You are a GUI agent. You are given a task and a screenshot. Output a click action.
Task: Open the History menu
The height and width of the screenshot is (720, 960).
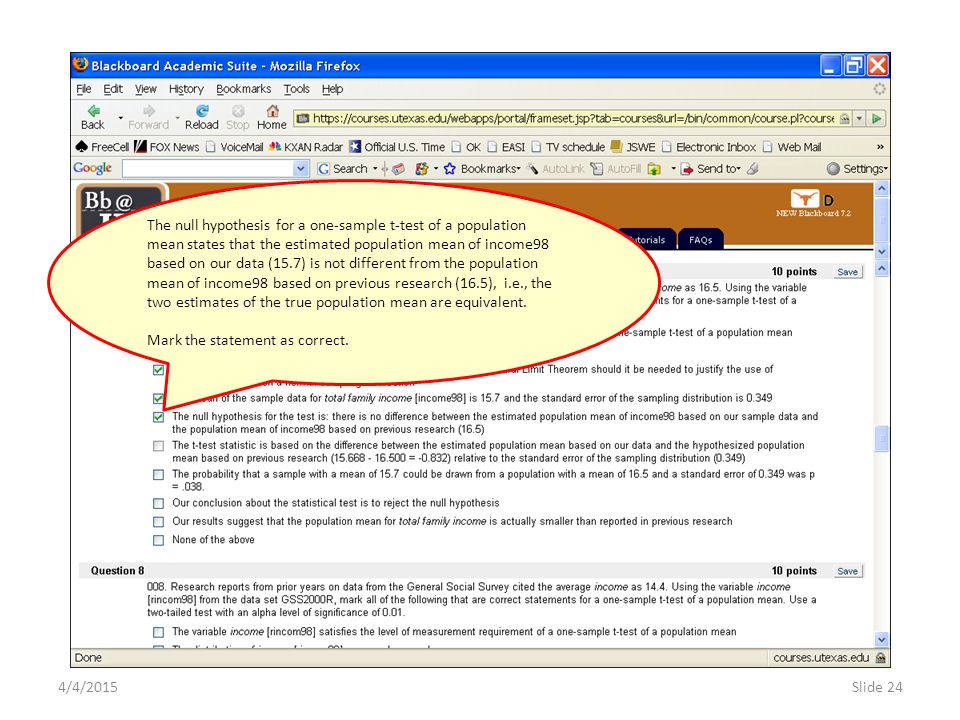coord(186,89)
